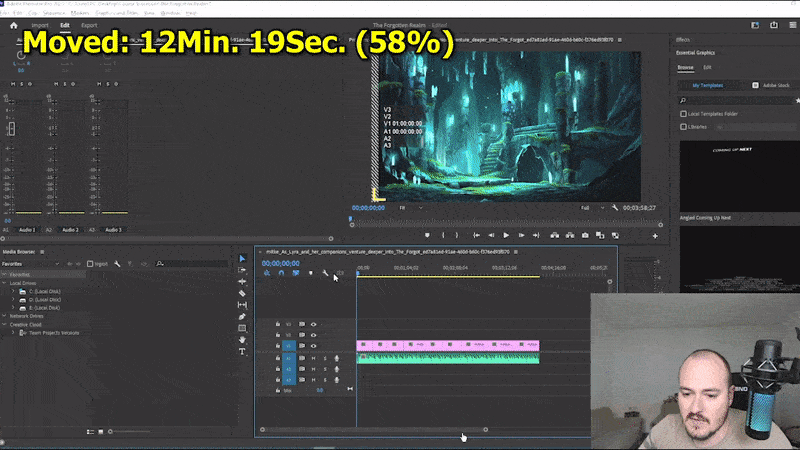This screenshot has width=800, height=450.
Task: Open the Fit zoom level dropdown
Action: pos(411,208)
